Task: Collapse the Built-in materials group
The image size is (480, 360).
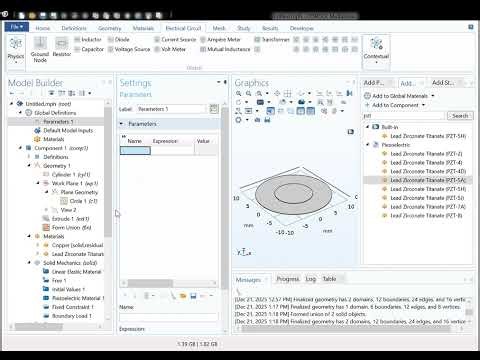Action: point(368,127)
